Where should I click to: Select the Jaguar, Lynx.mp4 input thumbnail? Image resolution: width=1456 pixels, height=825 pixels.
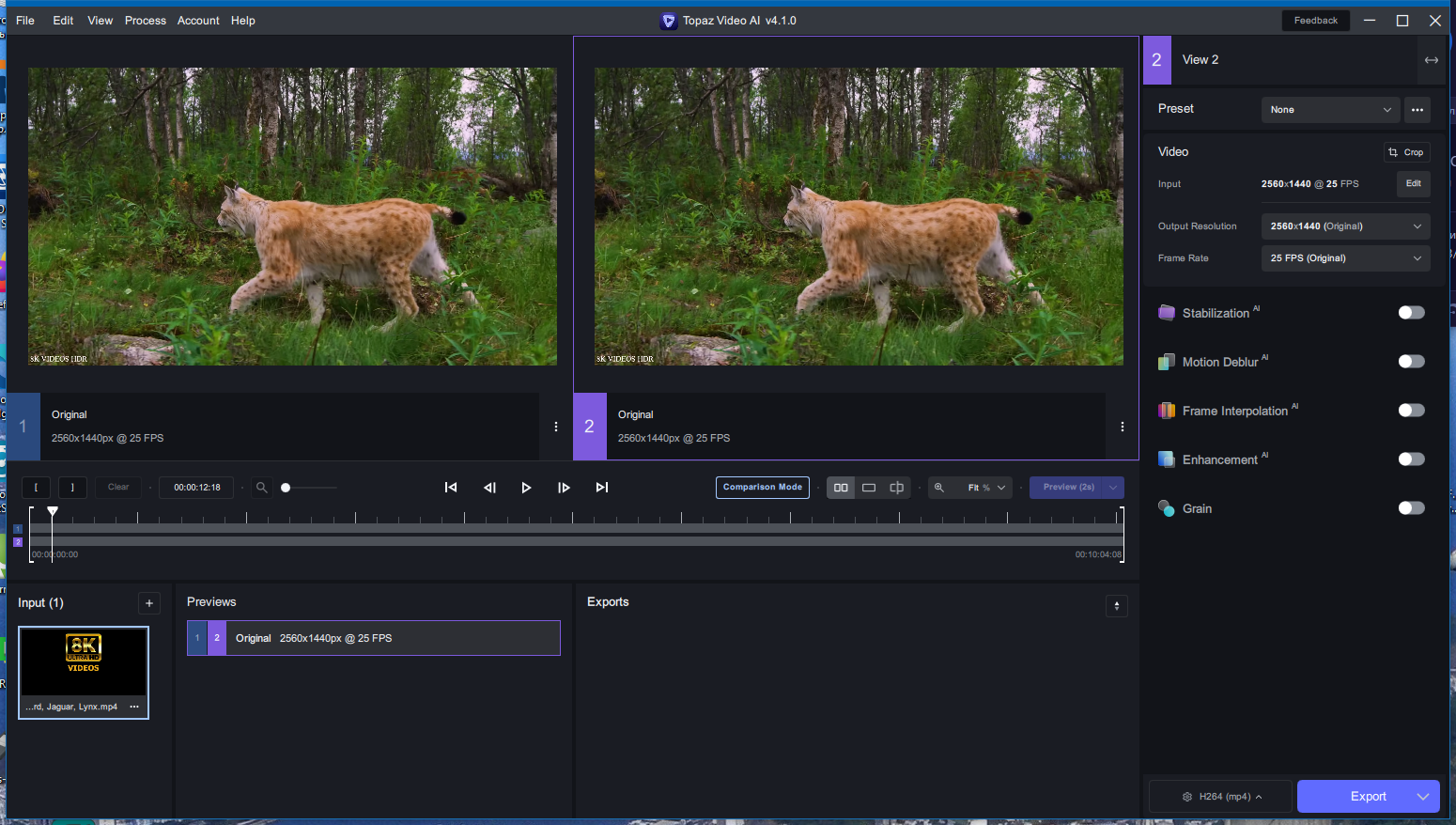click(x=83, y=662)
